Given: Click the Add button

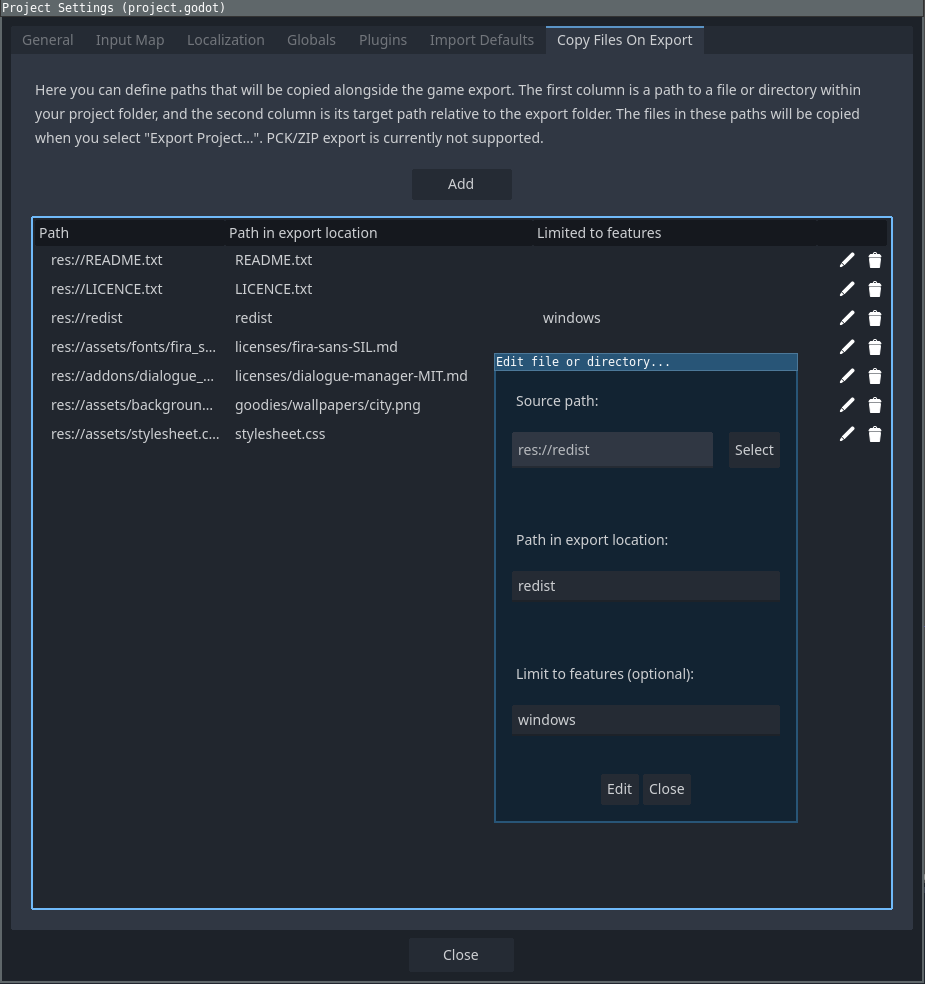Looking at the screenshot, I should tap(461, 184).
